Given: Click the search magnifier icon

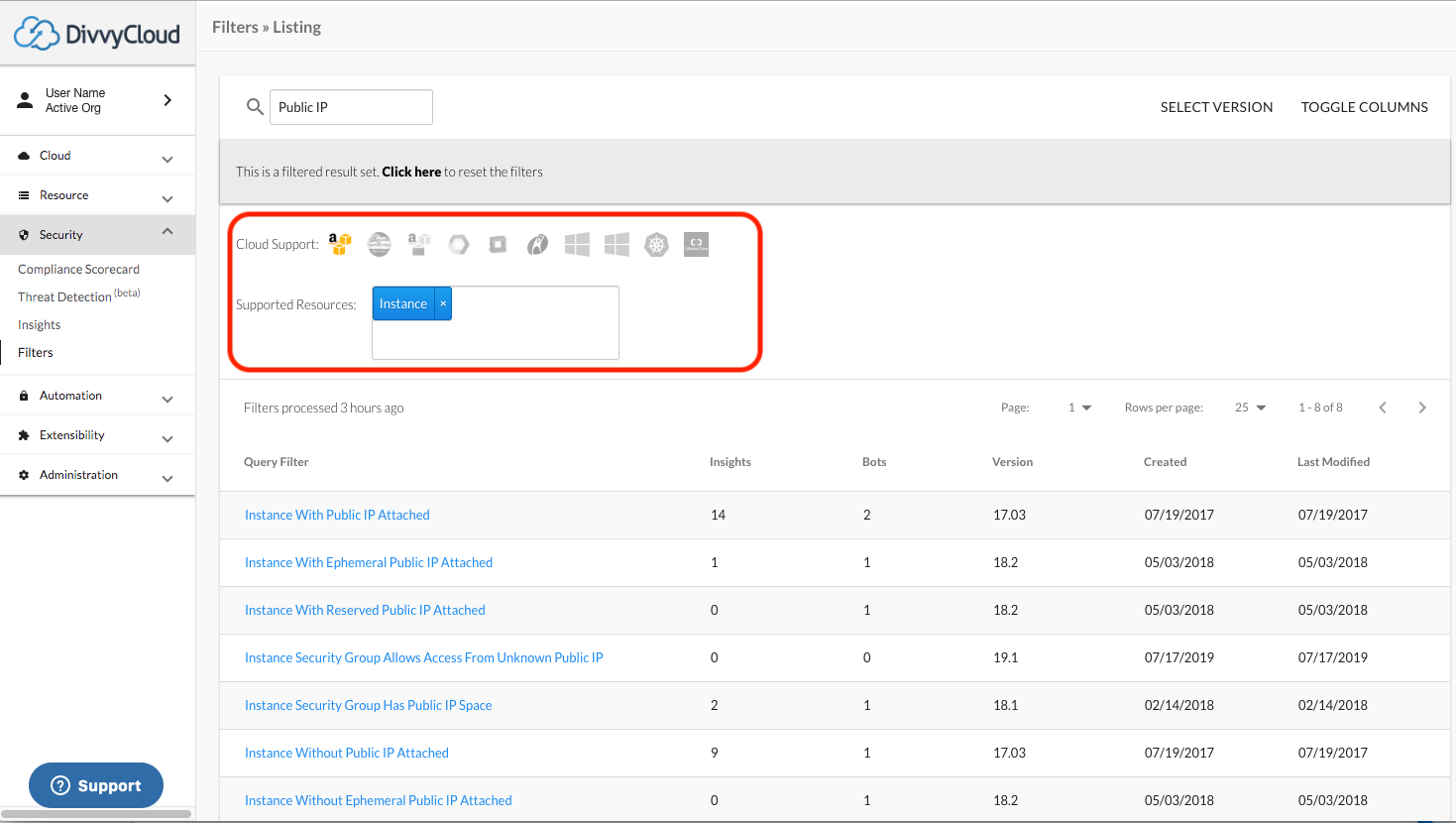Looking at the screenshot, I should [255, 107].
